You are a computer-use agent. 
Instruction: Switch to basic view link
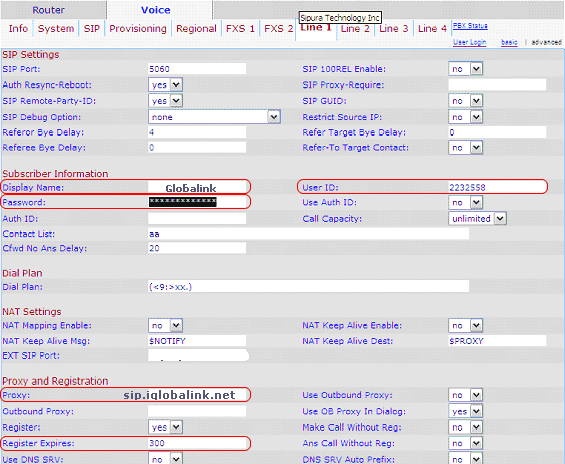(509, 42)
